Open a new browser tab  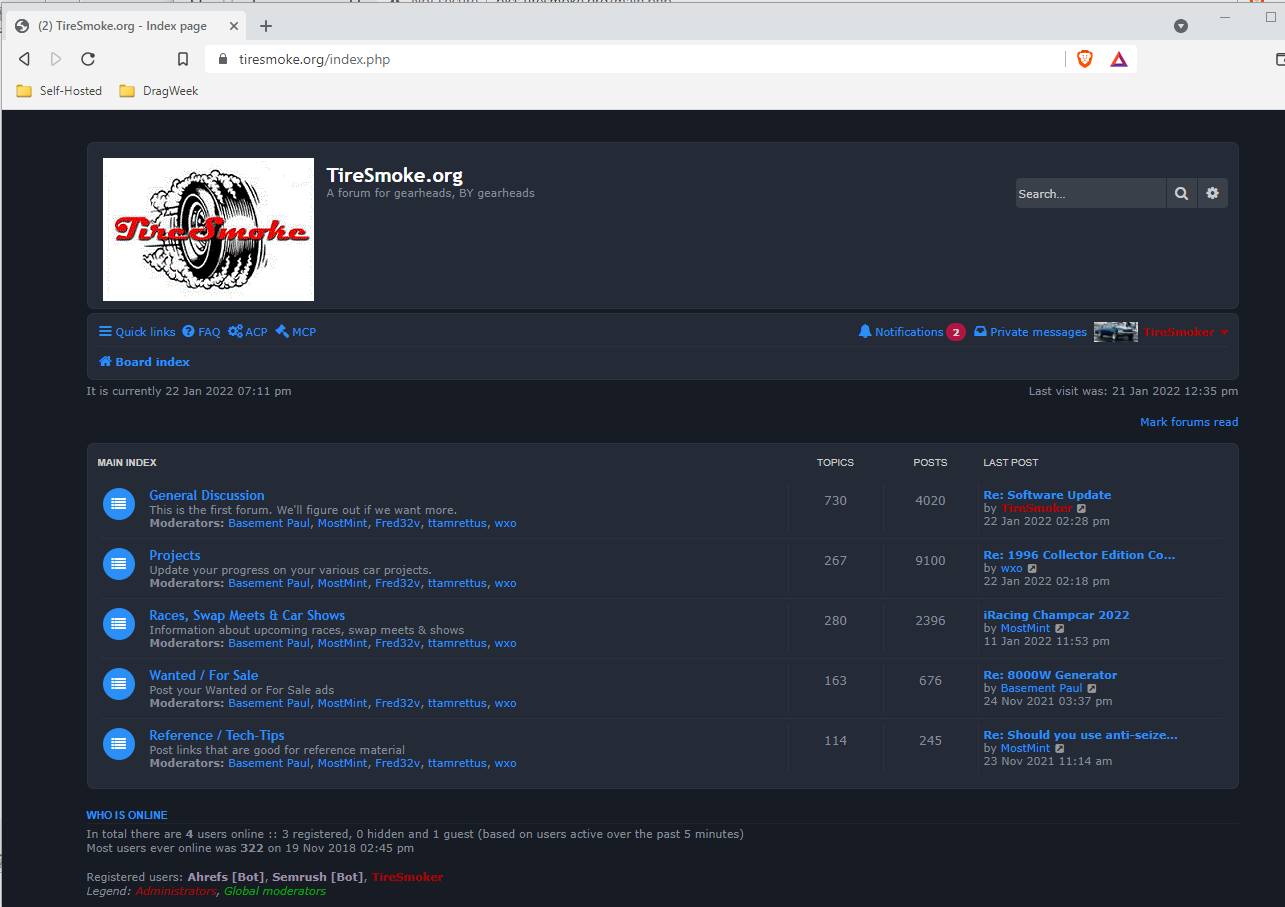(266, 26)
